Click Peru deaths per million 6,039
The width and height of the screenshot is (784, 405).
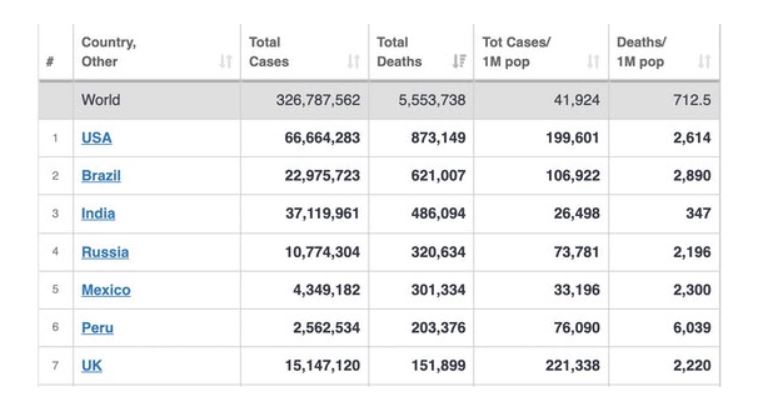click(692, 328)
